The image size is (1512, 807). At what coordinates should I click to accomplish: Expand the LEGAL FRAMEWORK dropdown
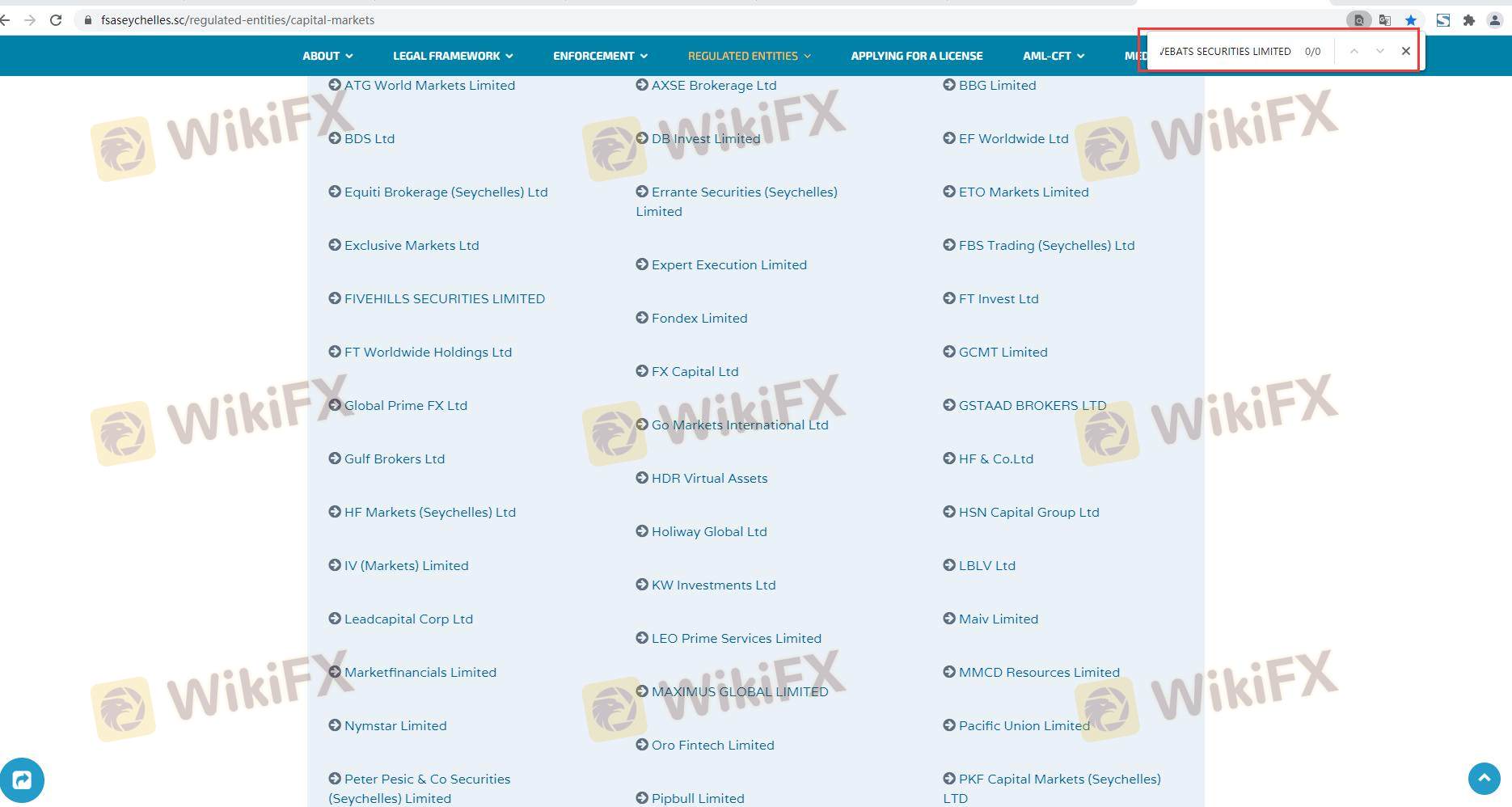click(453, 56)
